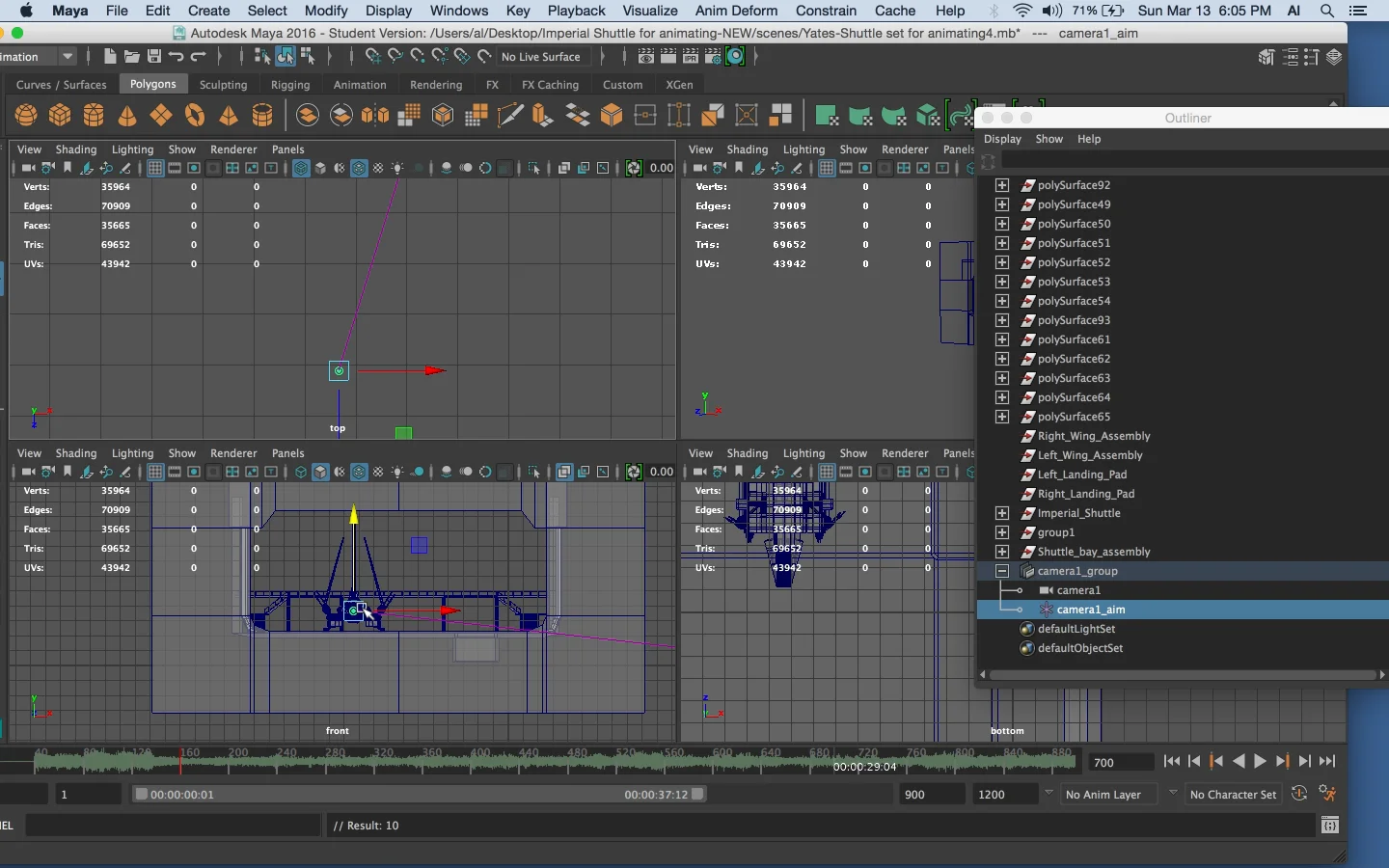1389x868 pixels.
Task: Switch to the Sculpting shelf tab
Action: pyautogui.click(x=223, y=85)
